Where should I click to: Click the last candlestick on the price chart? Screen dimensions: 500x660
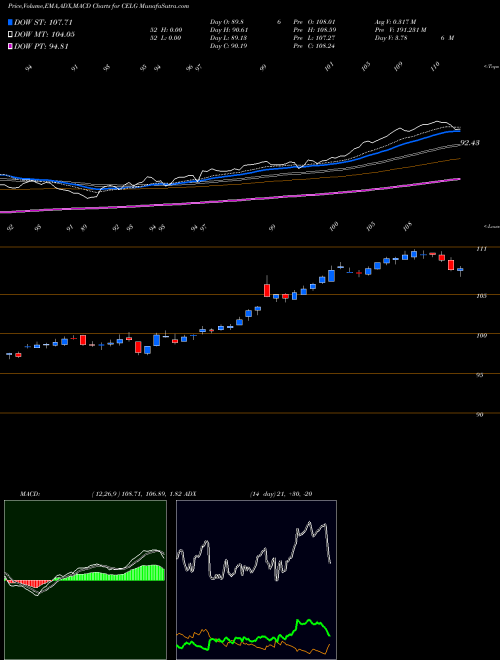point(460,270)
